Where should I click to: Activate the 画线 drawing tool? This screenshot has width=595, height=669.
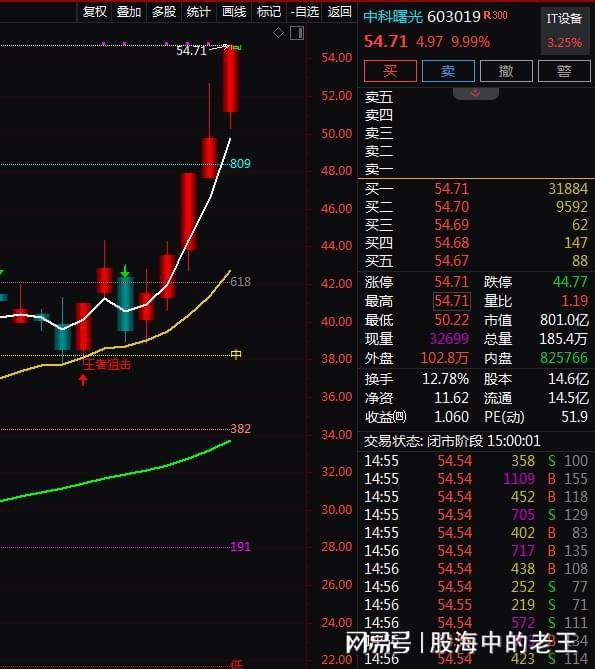point(234,12)
